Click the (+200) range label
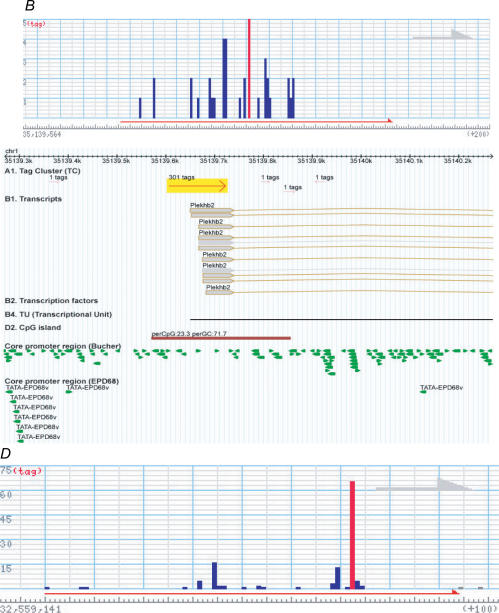 pos(478,134)
